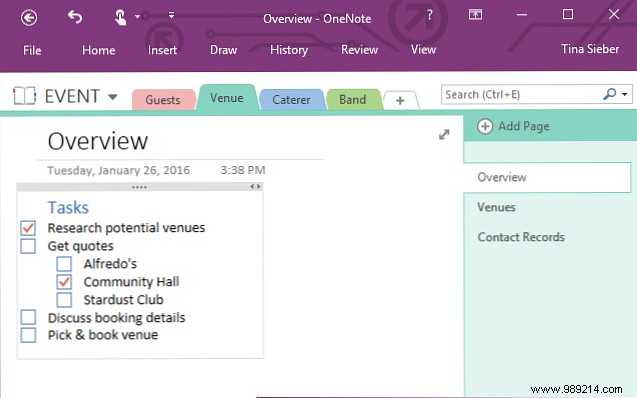Image resolution: width=637 pixels, height=398 pixels.
Task: Click the notebook icon next to EVENT
Action: click(x=24, y=96)
